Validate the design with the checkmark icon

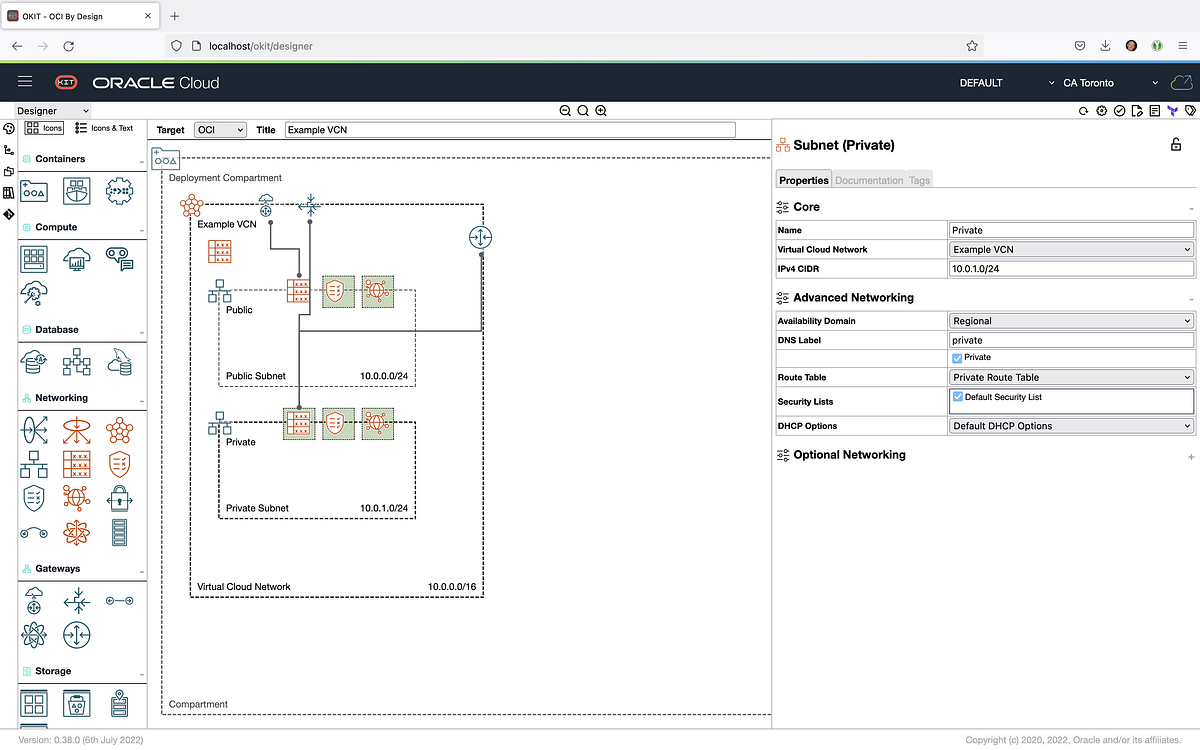click(1117, 110)
